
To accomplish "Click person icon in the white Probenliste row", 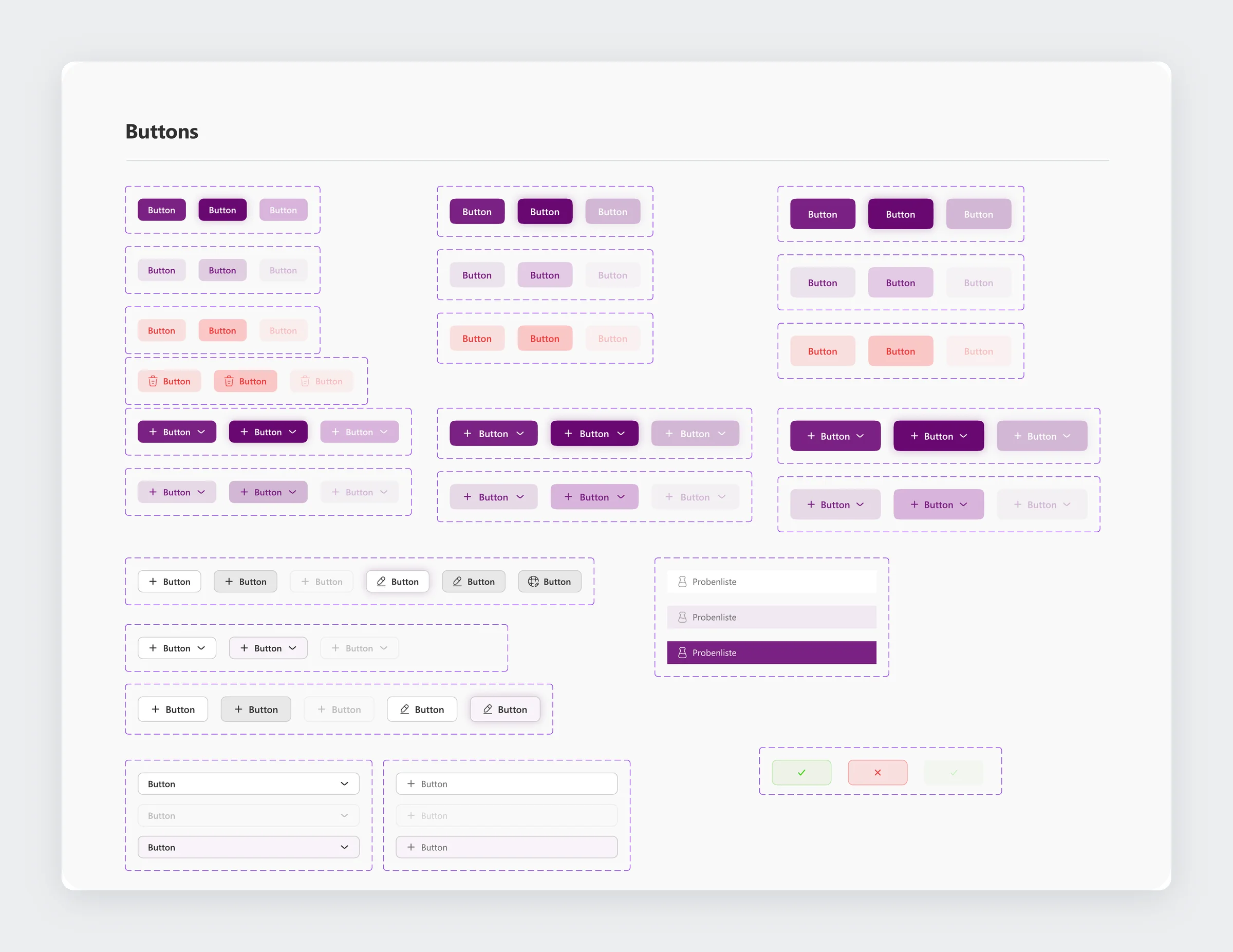I will tap(682, 582).
